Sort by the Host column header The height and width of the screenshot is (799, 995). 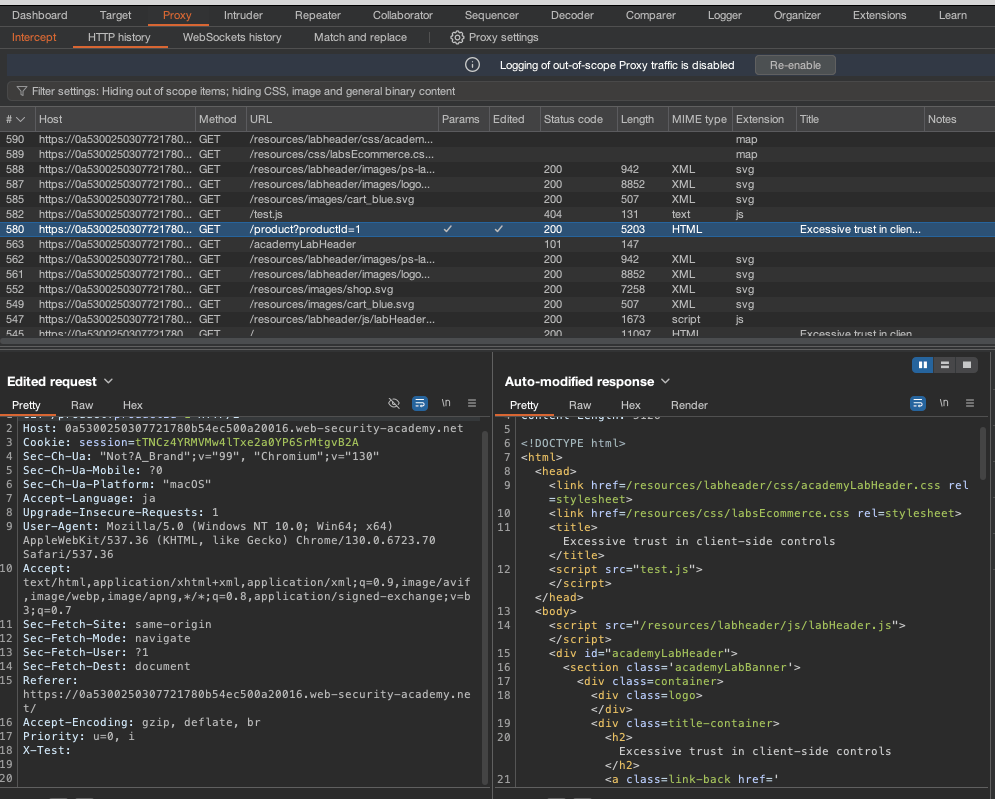point(115,119)
